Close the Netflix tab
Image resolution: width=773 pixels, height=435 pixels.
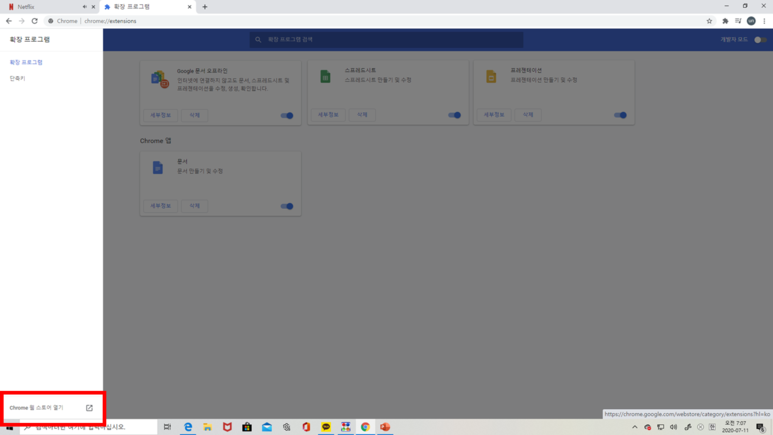(93, 7)
